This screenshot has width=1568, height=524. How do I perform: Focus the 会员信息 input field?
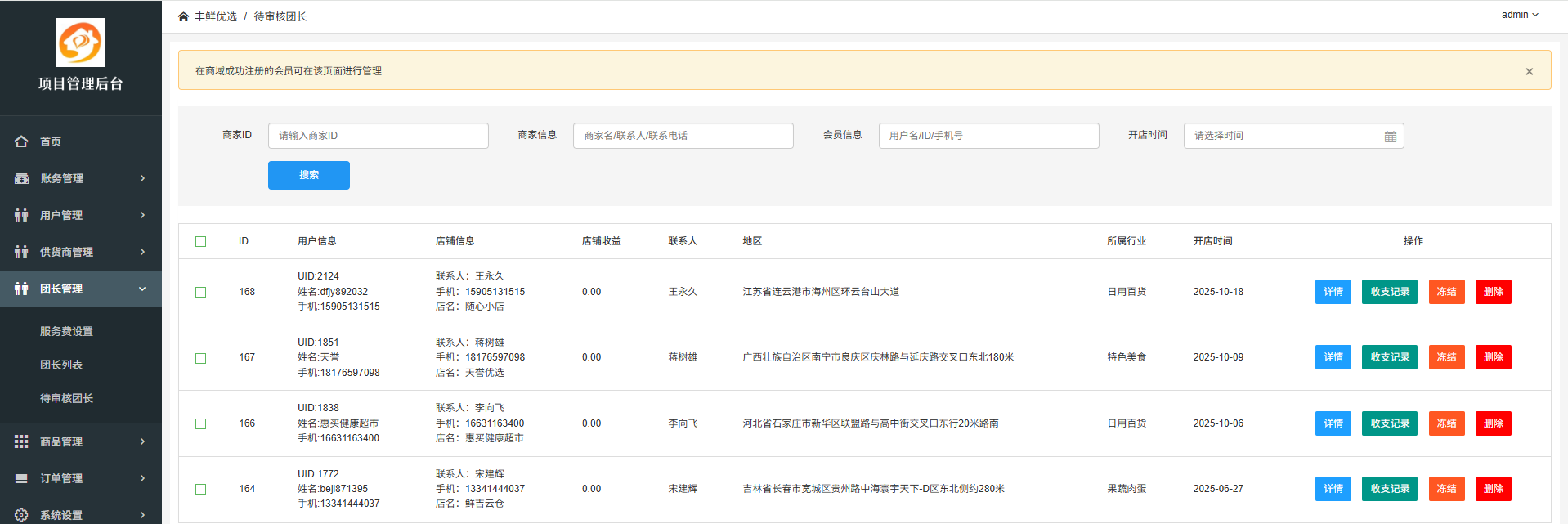click(989, 136)
